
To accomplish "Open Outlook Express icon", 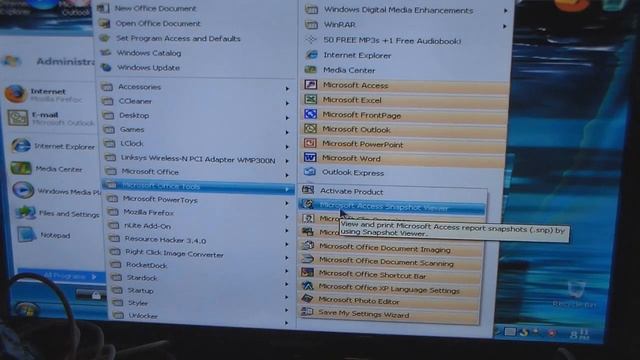I will point(310,172).
